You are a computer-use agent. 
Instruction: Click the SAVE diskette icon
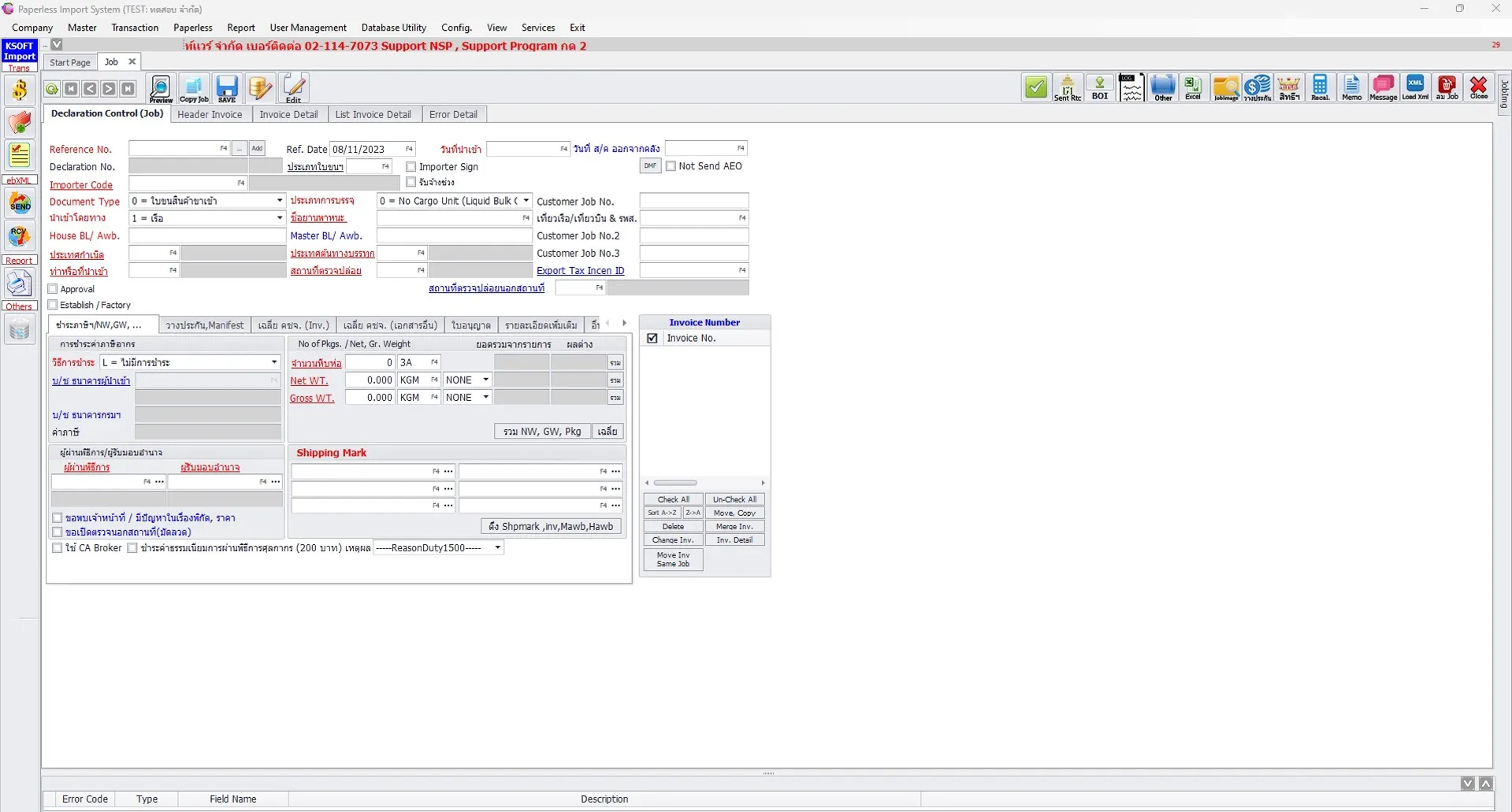point(226,88)
